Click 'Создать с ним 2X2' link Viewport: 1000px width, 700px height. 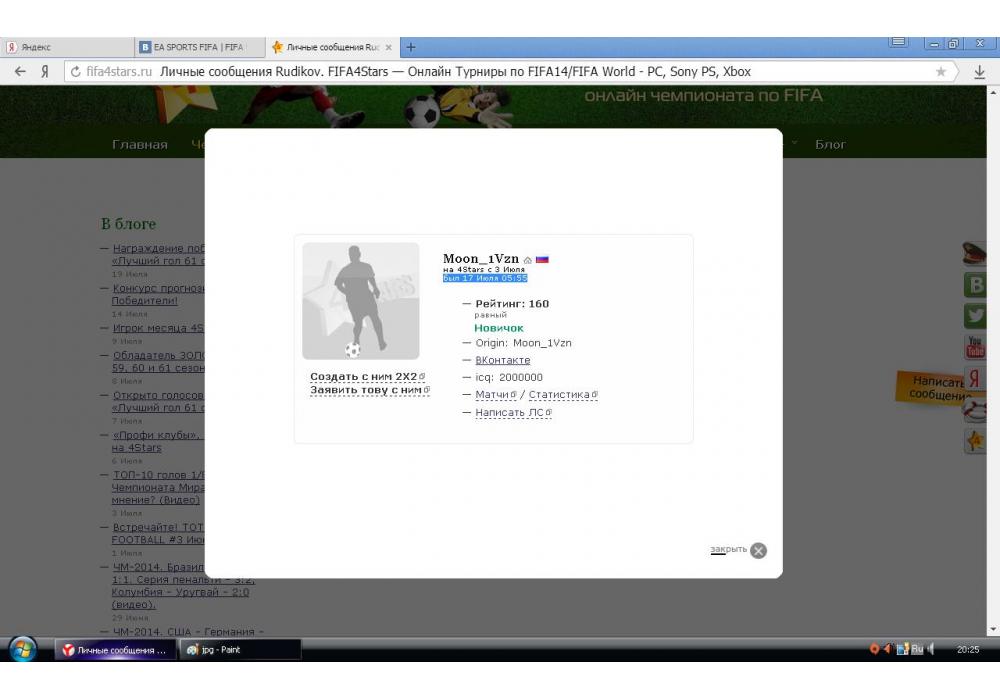[x=364, y=377]
